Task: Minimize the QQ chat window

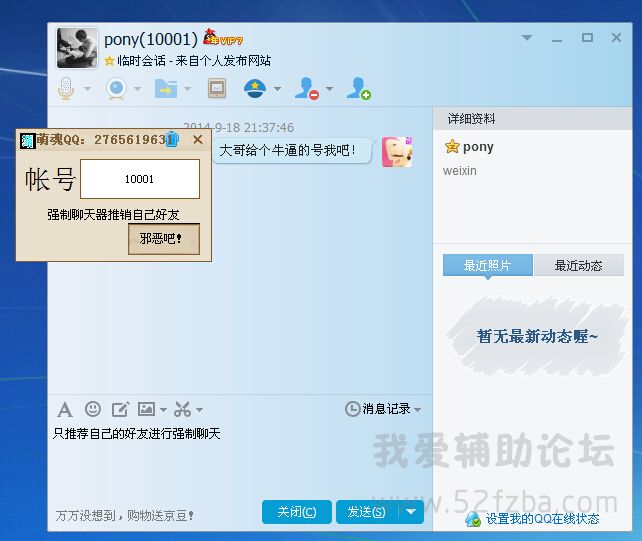Action: 557,39
